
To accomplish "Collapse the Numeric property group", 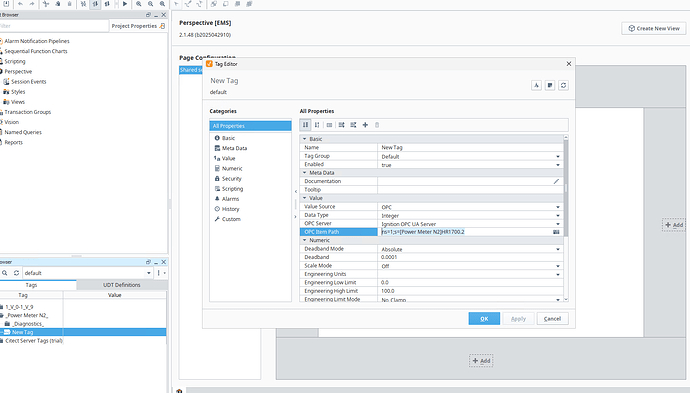I will click(x=304, y=240).
